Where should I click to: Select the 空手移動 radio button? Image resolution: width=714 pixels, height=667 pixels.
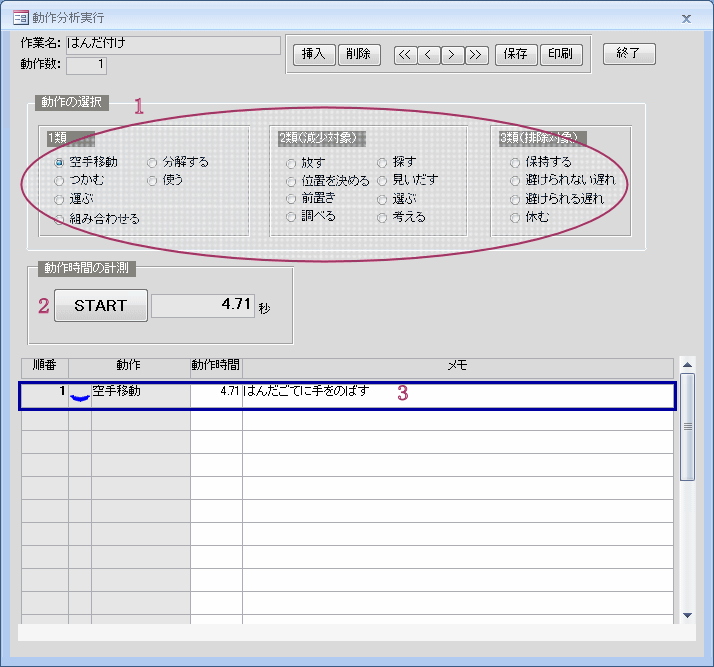[x=59, y=163]
